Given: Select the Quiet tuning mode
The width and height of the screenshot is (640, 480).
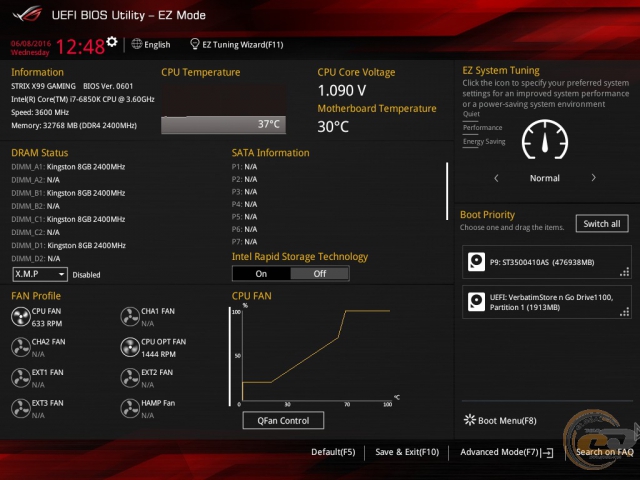Looking at the screenshot, I should tap(471, 114).
